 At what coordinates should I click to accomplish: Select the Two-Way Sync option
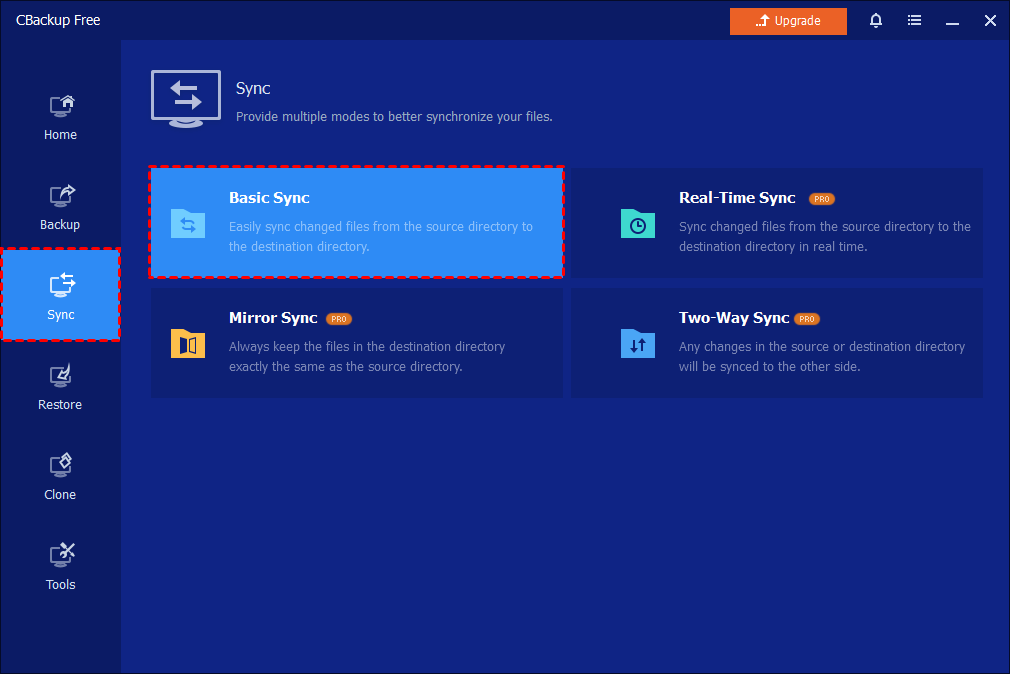tap(777, 342)
